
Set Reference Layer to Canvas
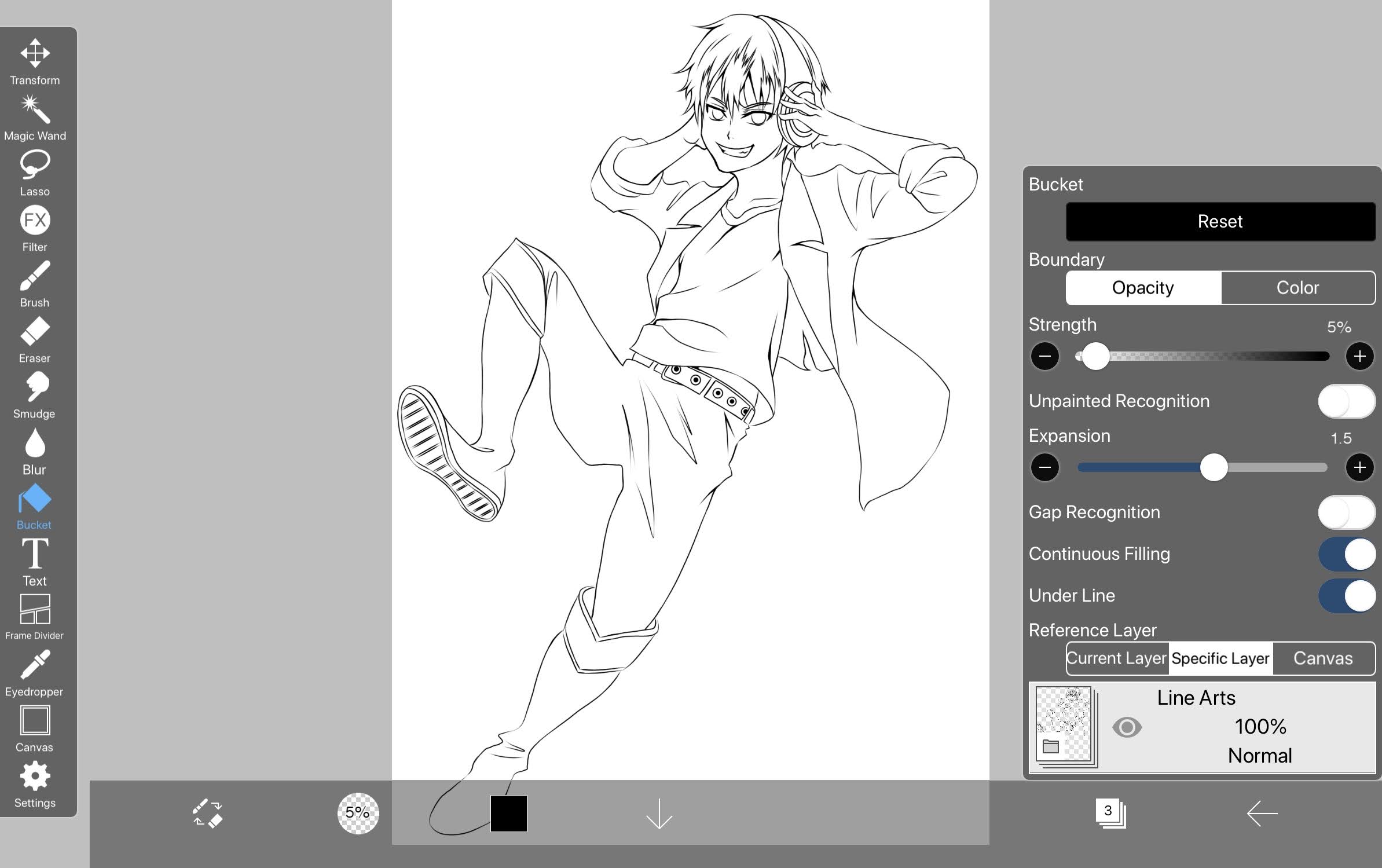coord(1323,658)
